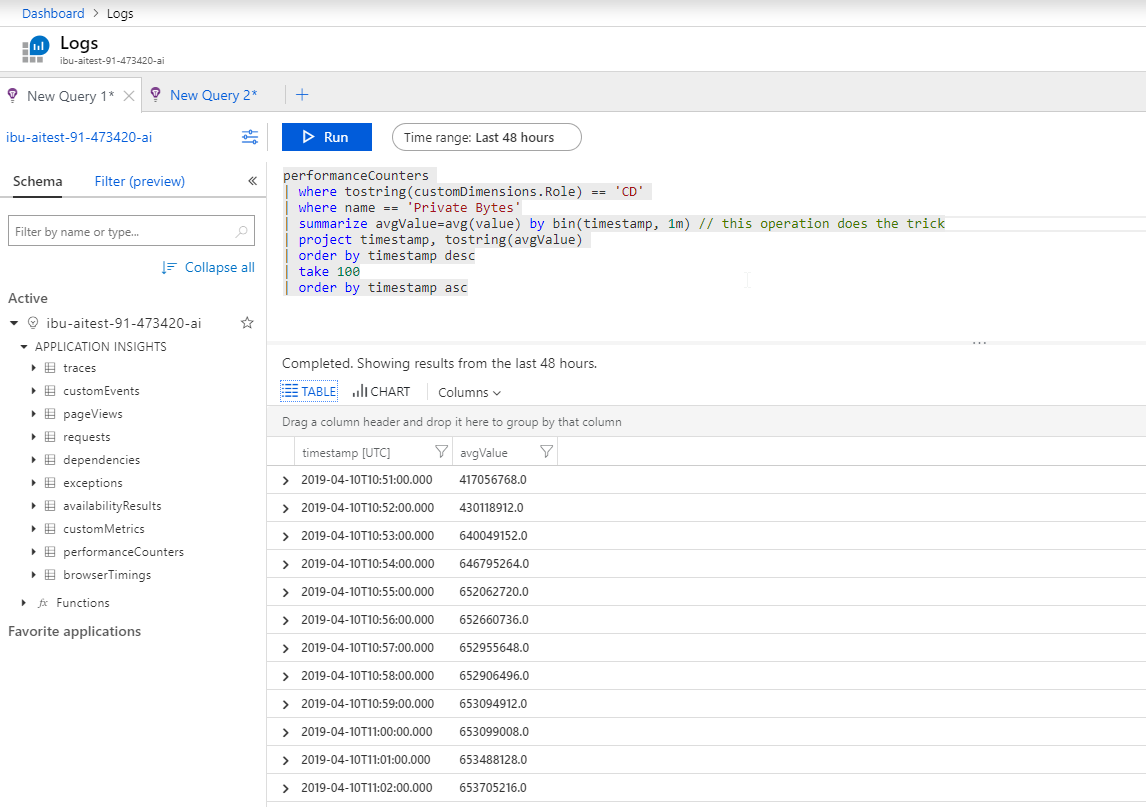Expand the traces table node
The image size is (1146, 807).
pos(34,368)
